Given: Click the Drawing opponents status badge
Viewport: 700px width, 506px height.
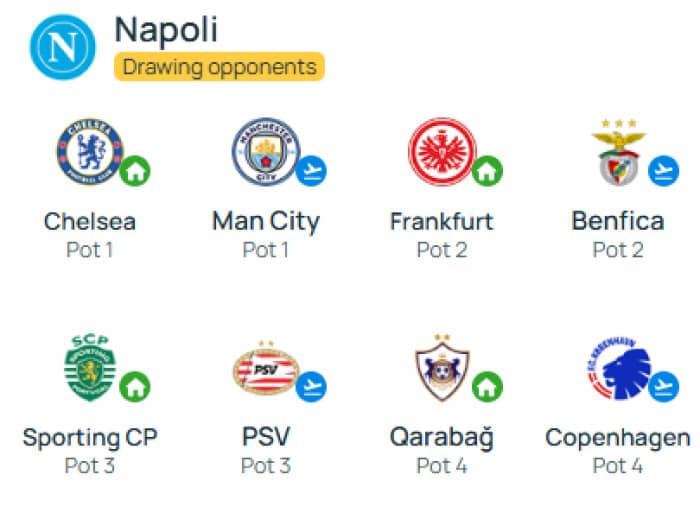Looking at the screenshot, I should [219, 67].
